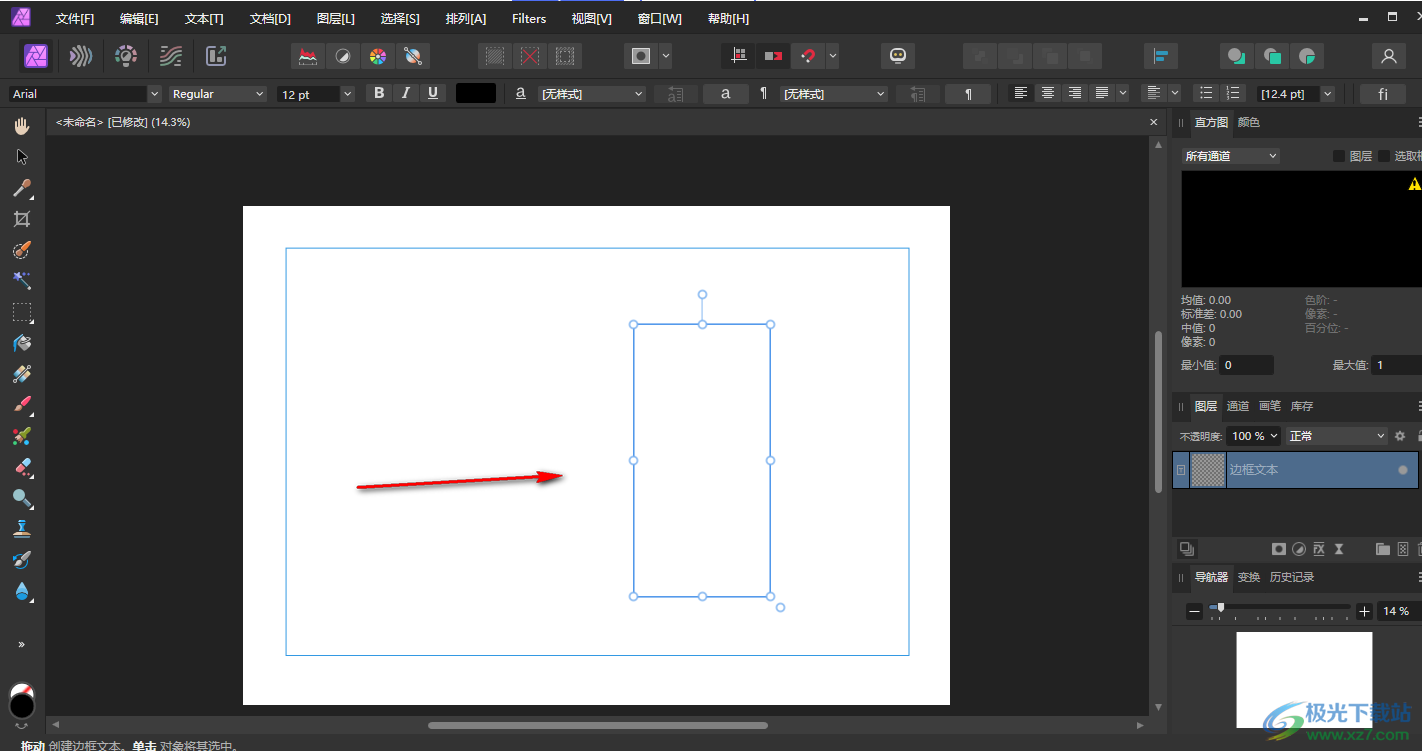Screen dimensions: 1422x751
Task: Switch to the 历史记录 tab
Action: coord(1292,577)
